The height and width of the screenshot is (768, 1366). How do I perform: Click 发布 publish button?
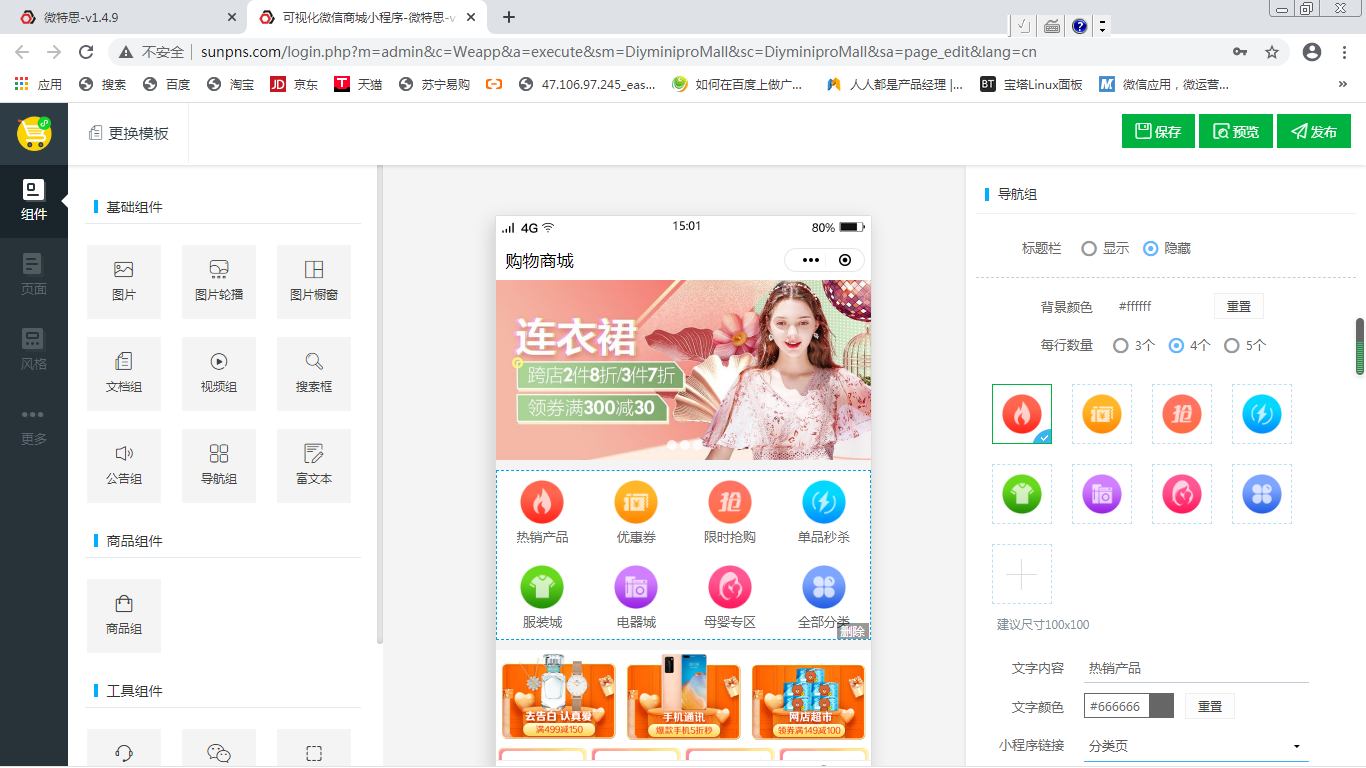[x=1314, y=131]
